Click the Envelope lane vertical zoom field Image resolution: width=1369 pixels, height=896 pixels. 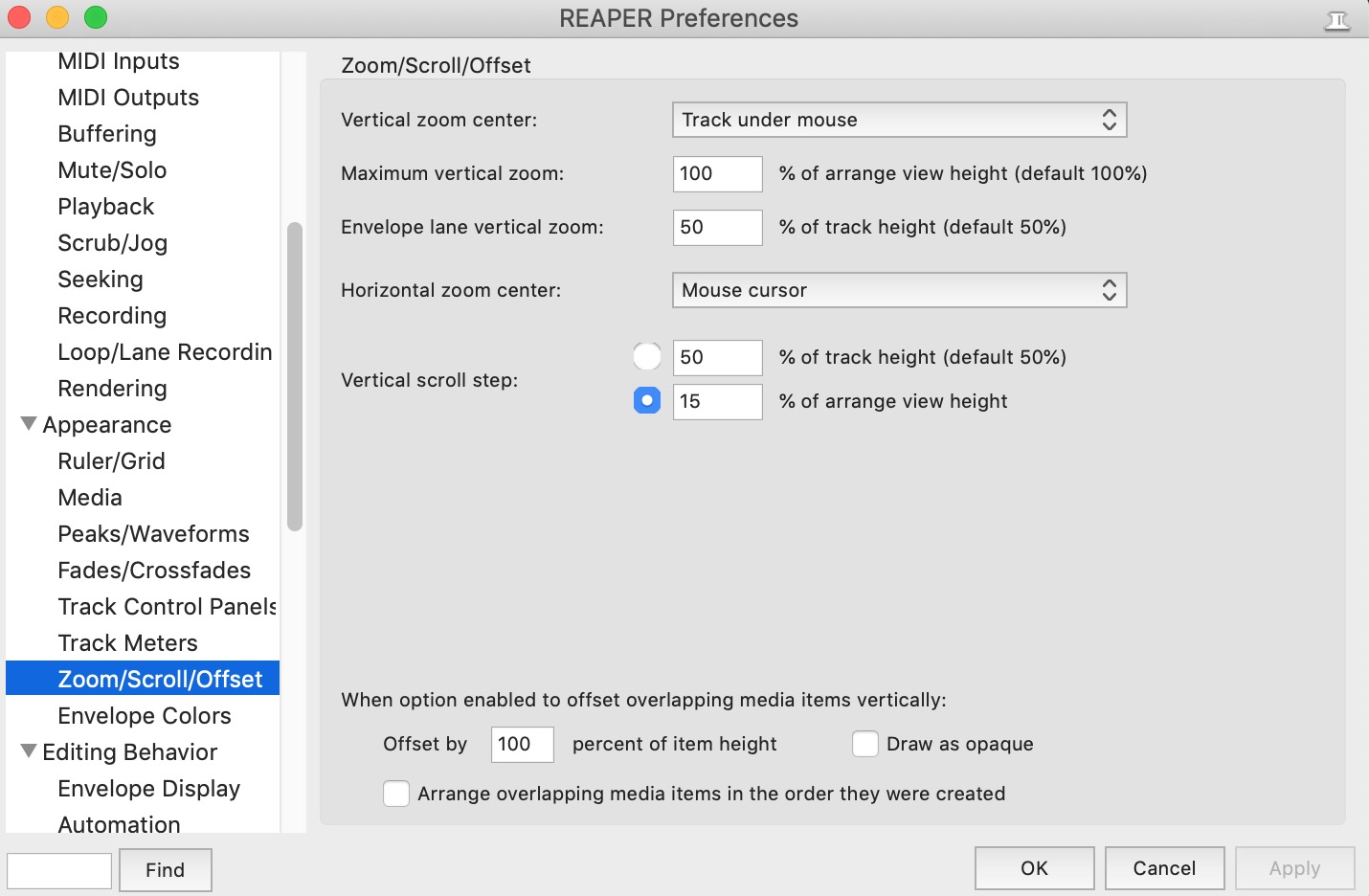tap(718, 227)
